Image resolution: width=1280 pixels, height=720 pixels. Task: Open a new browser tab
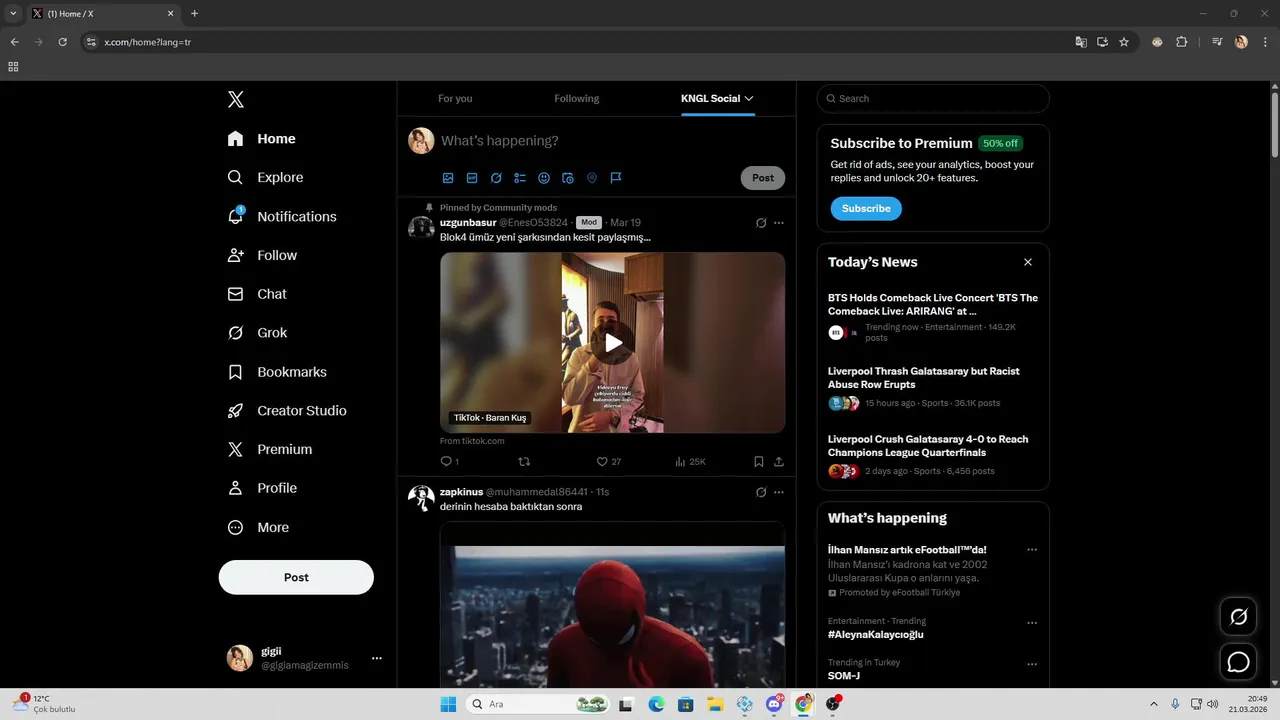coord(195,14)
